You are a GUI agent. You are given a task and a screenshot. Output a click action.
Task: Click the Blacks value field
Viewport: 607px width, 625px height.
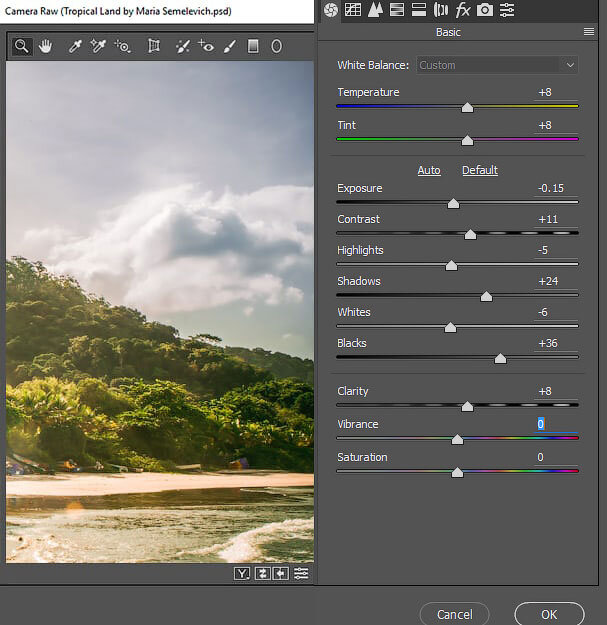click(x=556, y=344)
